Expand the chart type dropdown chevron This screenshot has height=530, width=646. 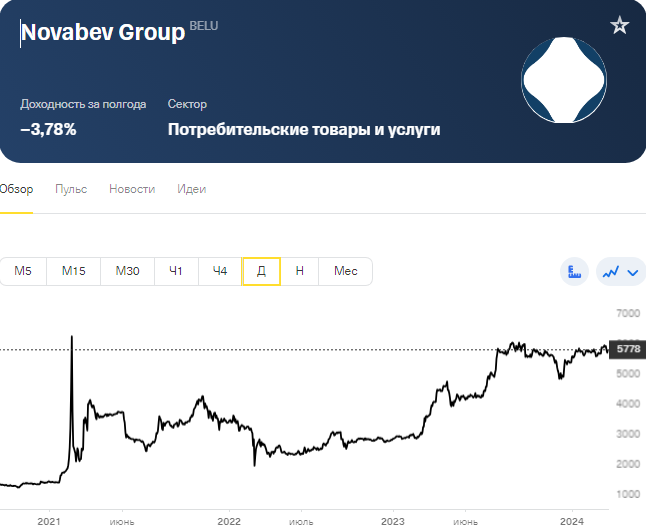pyautogui.click(x=633, y=272)
